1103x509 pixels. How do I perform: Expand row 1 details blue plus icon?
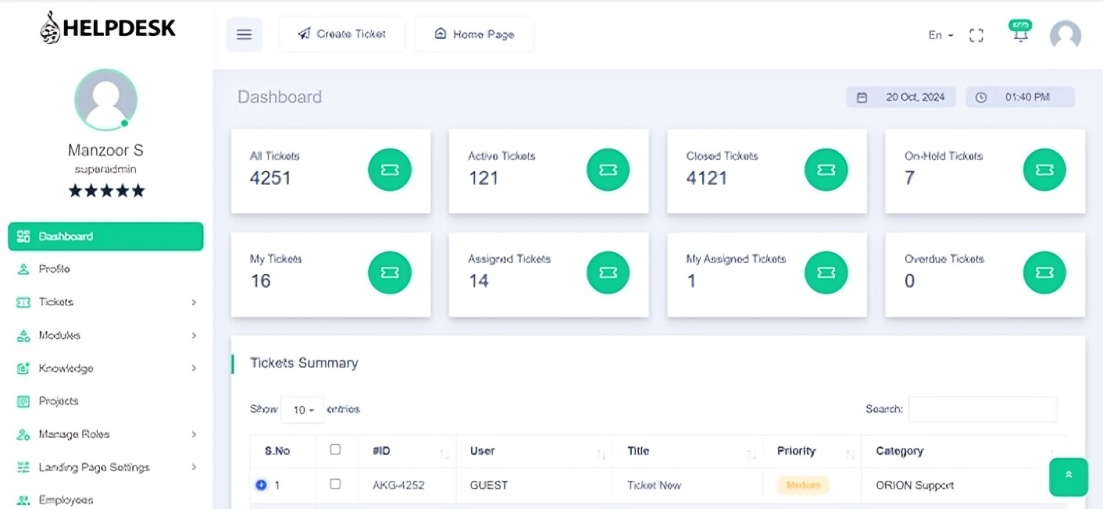261,484
